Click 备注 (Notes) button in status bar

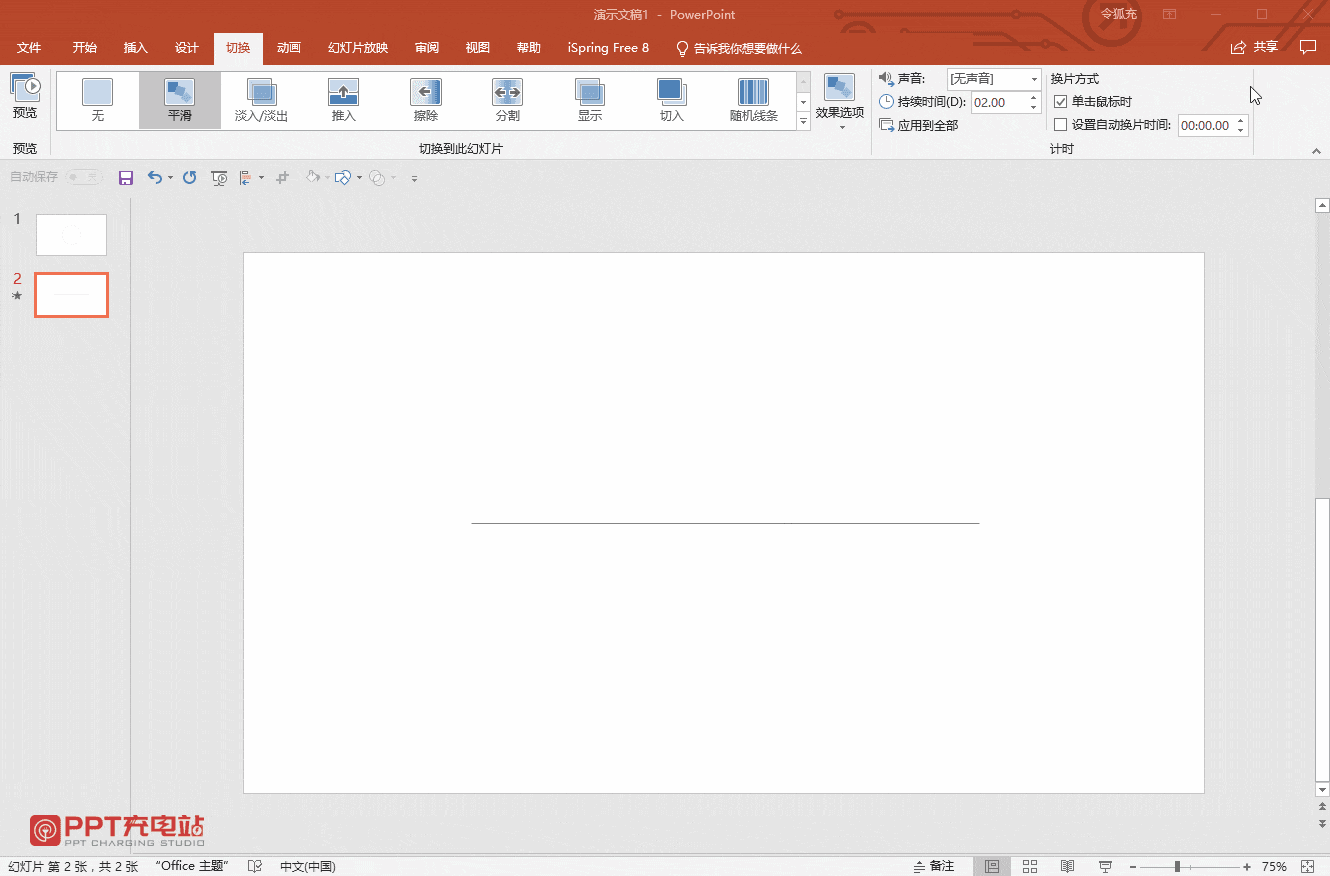[934, 866]
